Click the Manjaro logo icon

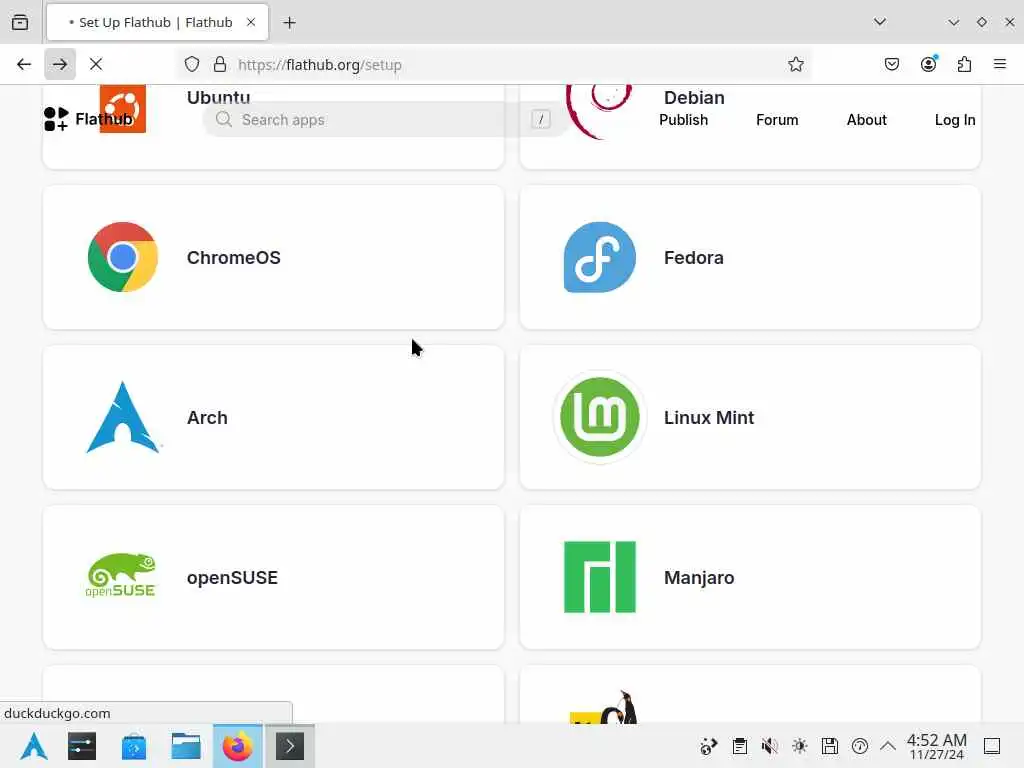pos(600,577)
